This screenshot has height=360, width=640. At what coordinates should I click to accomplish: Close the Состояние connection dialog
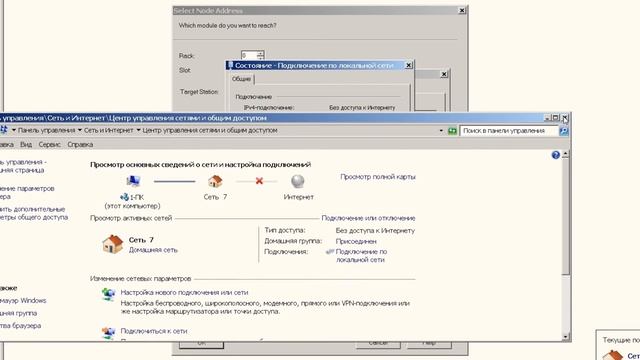click(x=408, y=65)
